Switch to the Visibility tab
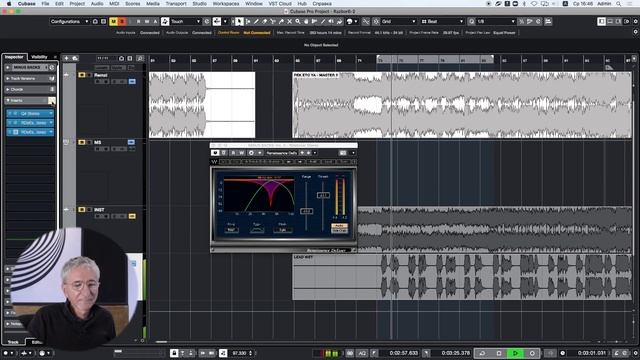 [40, 57]
